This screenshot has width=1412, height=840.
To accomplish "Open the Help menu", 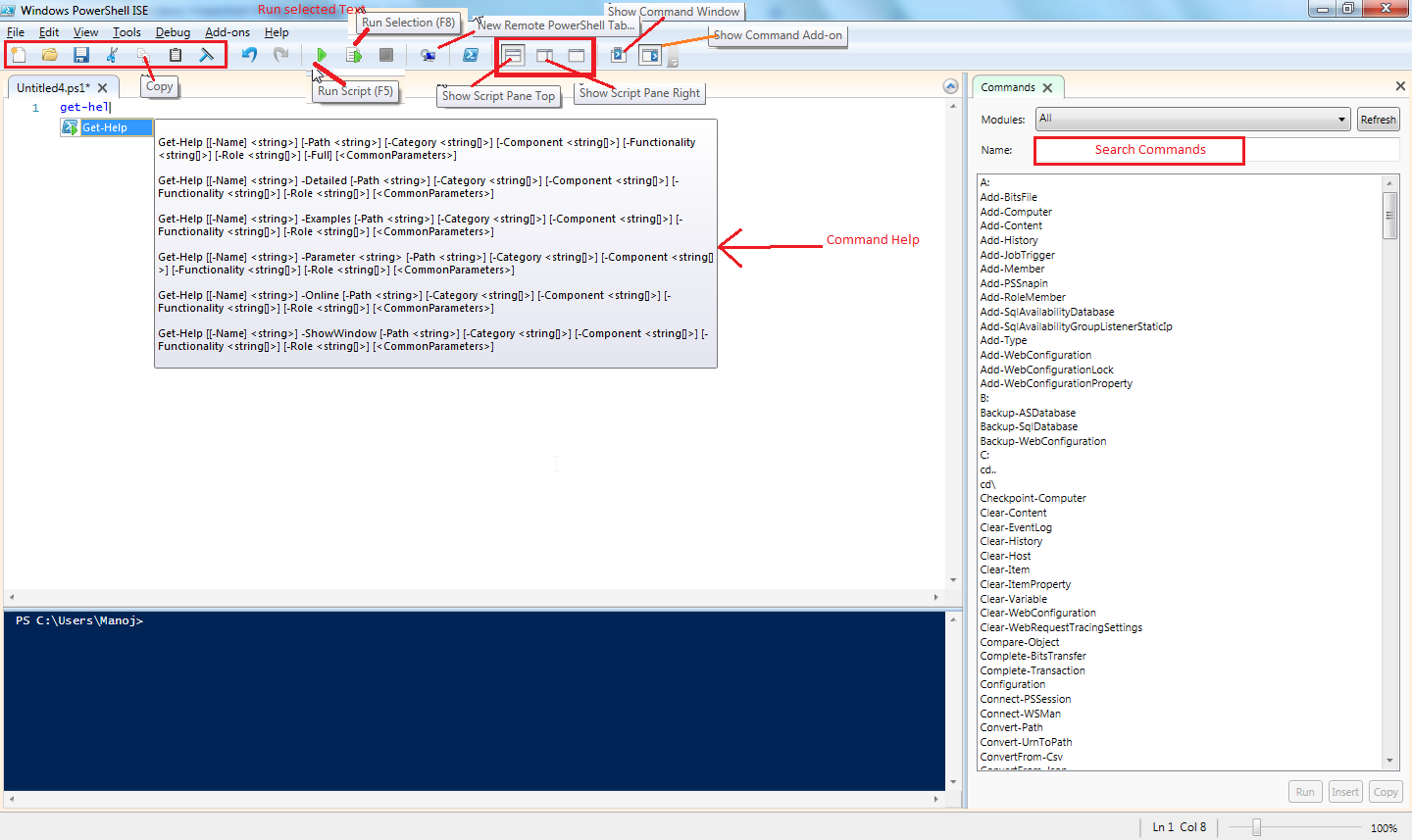I will [277, 32].
